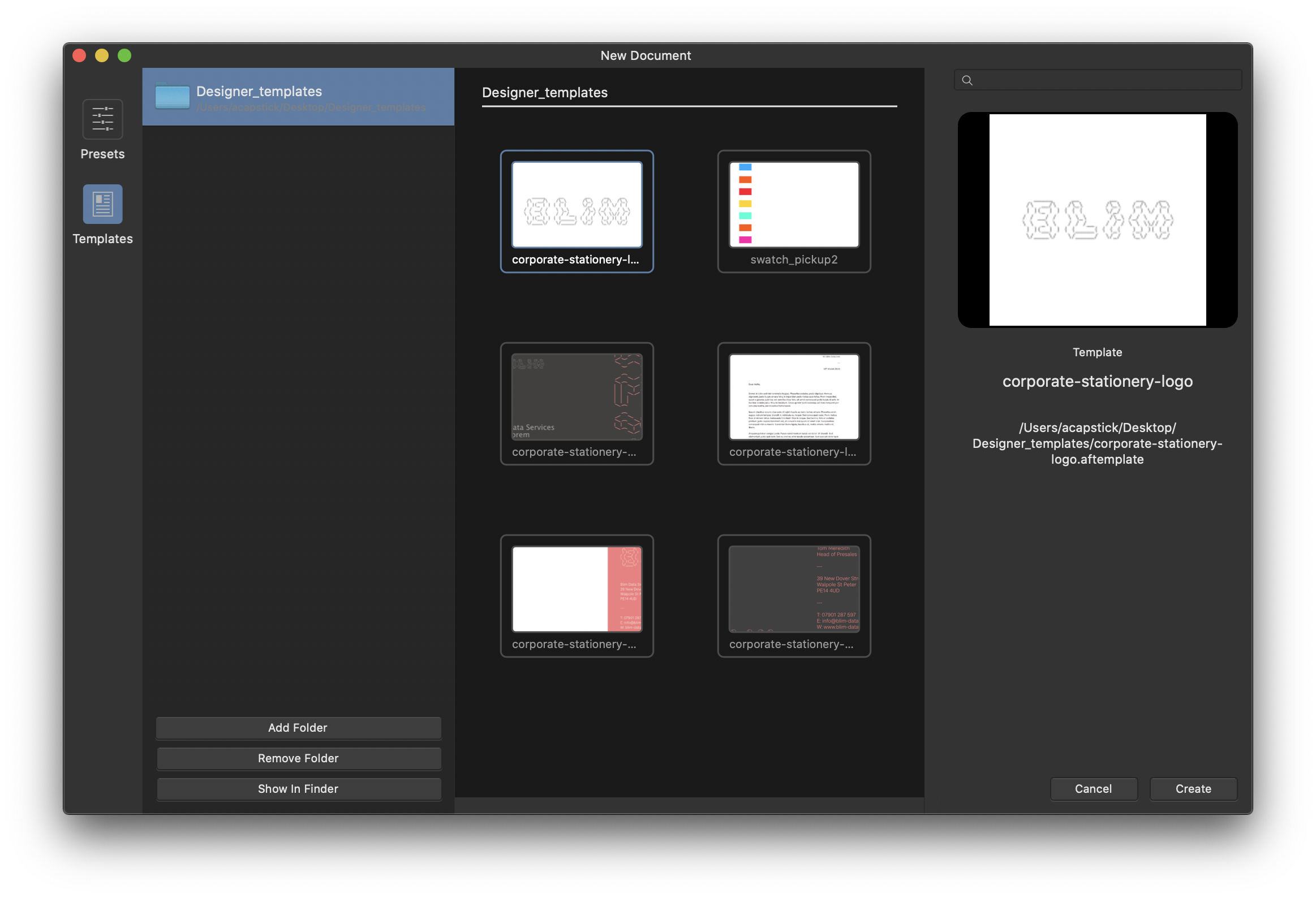The height and width of the screenshot is (898, 1316).
Task: Click the Create button
Action: [x=1194, y=789]
